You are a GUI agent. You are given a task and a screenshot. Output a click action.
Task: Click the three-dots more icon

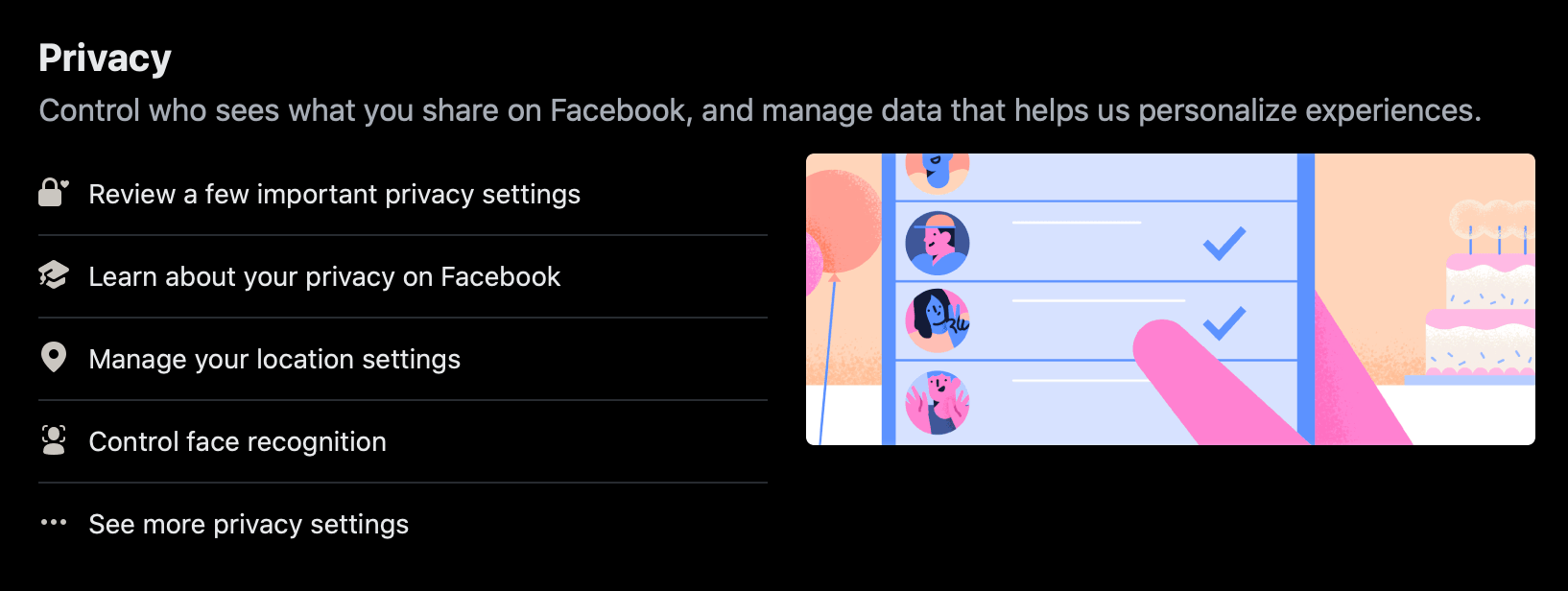coord(54,523)
